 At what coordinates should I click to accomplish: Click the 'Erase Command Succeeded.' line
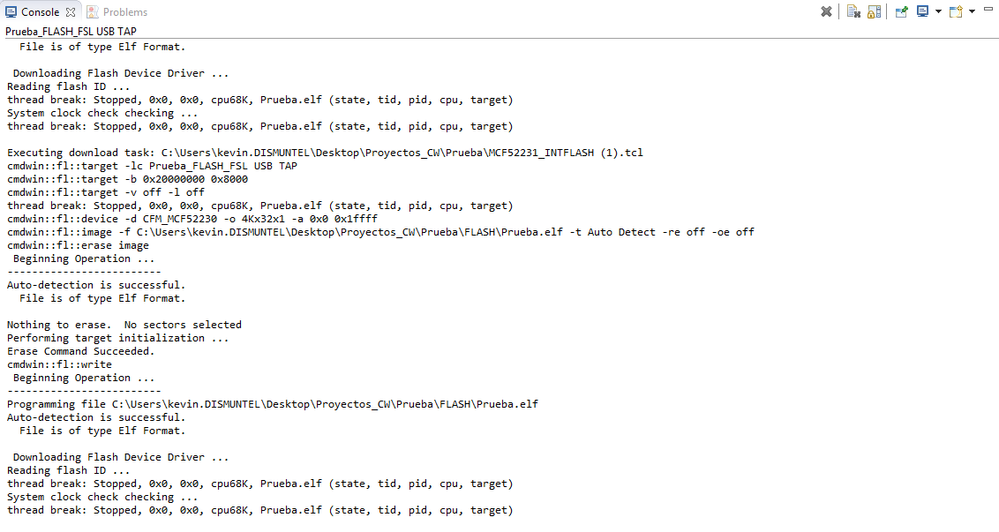click(x=81, y=351)
